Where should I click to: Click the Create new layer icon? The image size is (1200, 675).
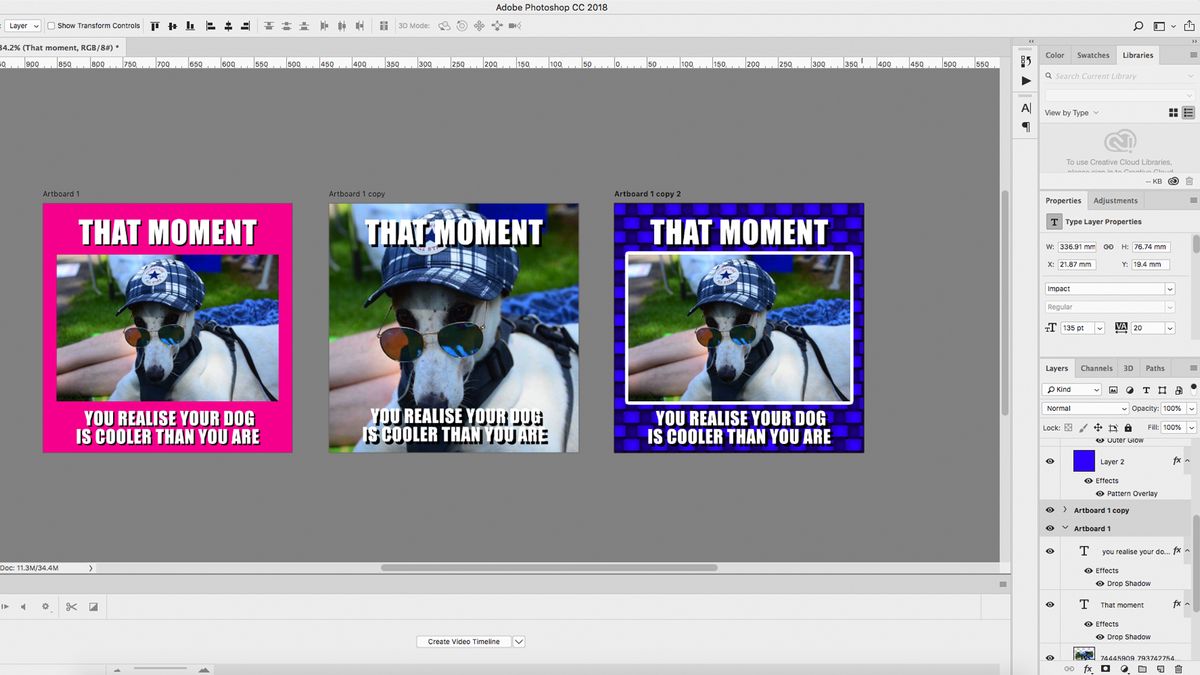1161,668
